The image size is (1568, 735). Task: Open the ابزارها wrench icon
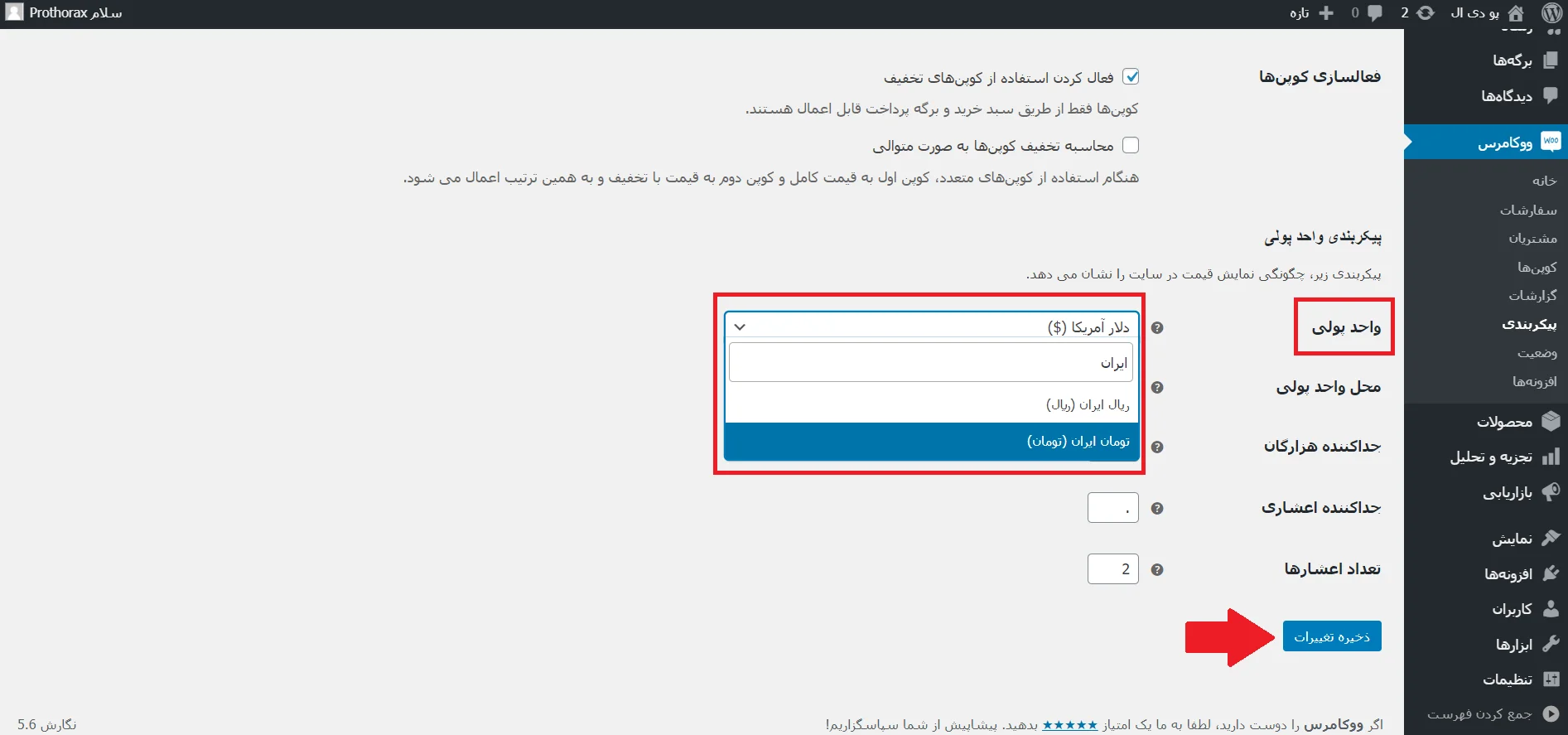pyautogui.click(x=1551, y=644)
